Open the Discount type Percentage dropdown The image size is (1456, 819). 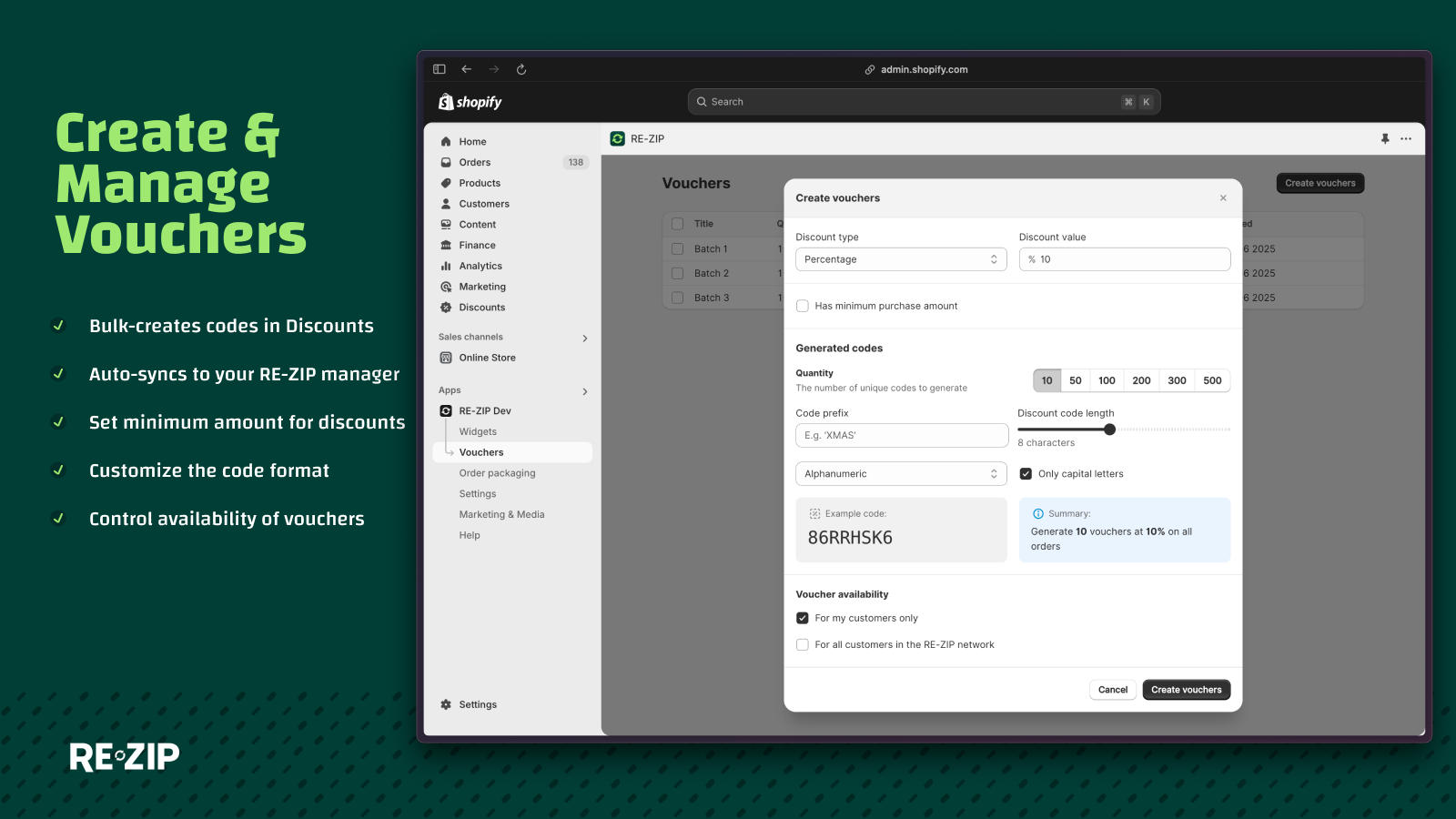pos(901,259)
